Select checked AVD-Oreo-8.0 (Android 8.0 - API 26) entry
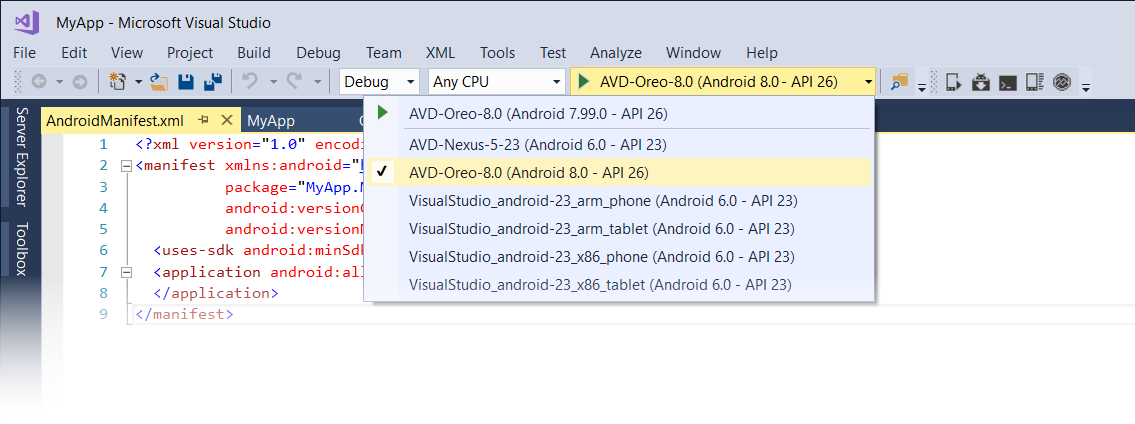The image size is (1135, 424). 620,172
